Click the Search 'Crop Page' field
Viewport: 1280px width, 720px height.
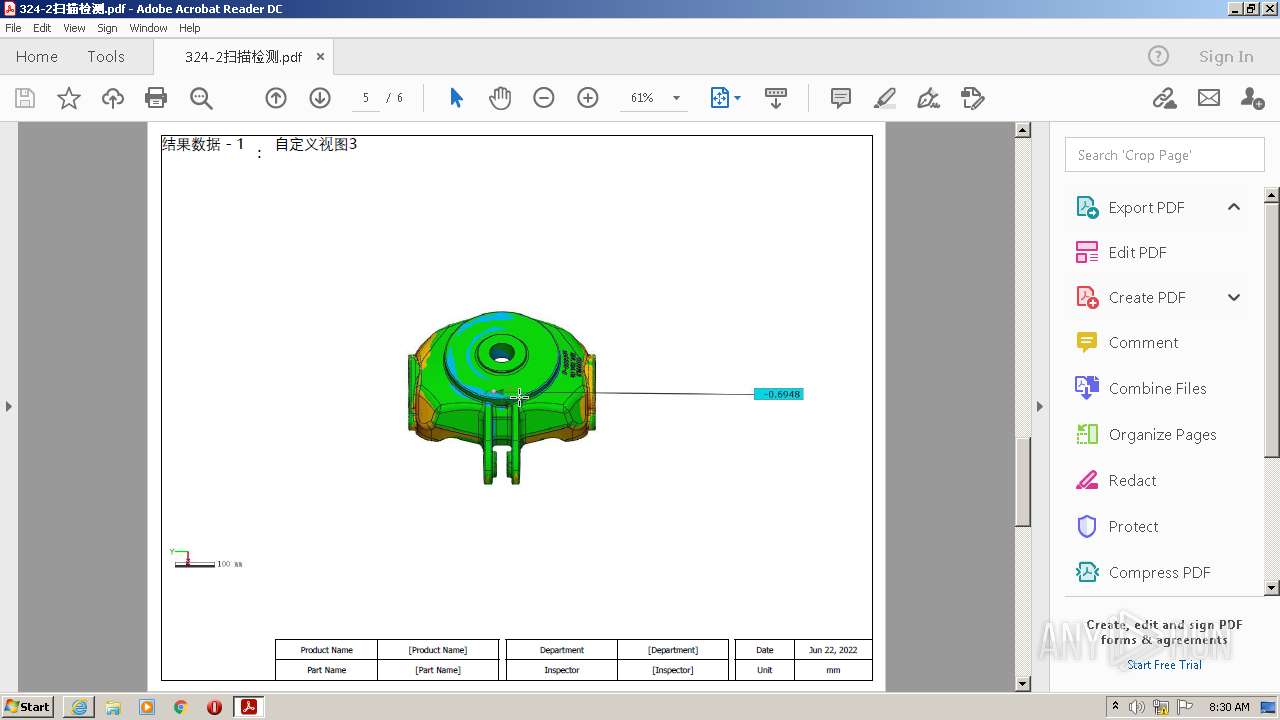click(x=1164, y=155)
